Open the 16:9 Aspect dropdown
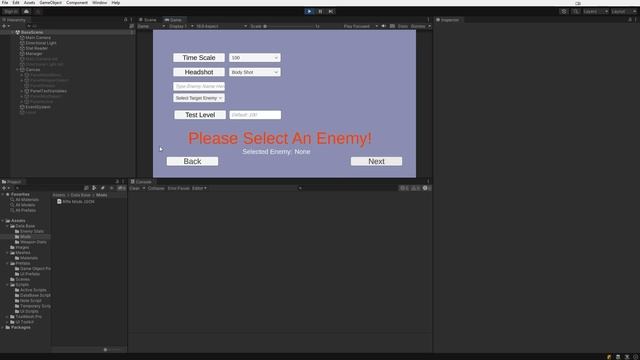This screenshot has width=640, height=360. [221, 26]
